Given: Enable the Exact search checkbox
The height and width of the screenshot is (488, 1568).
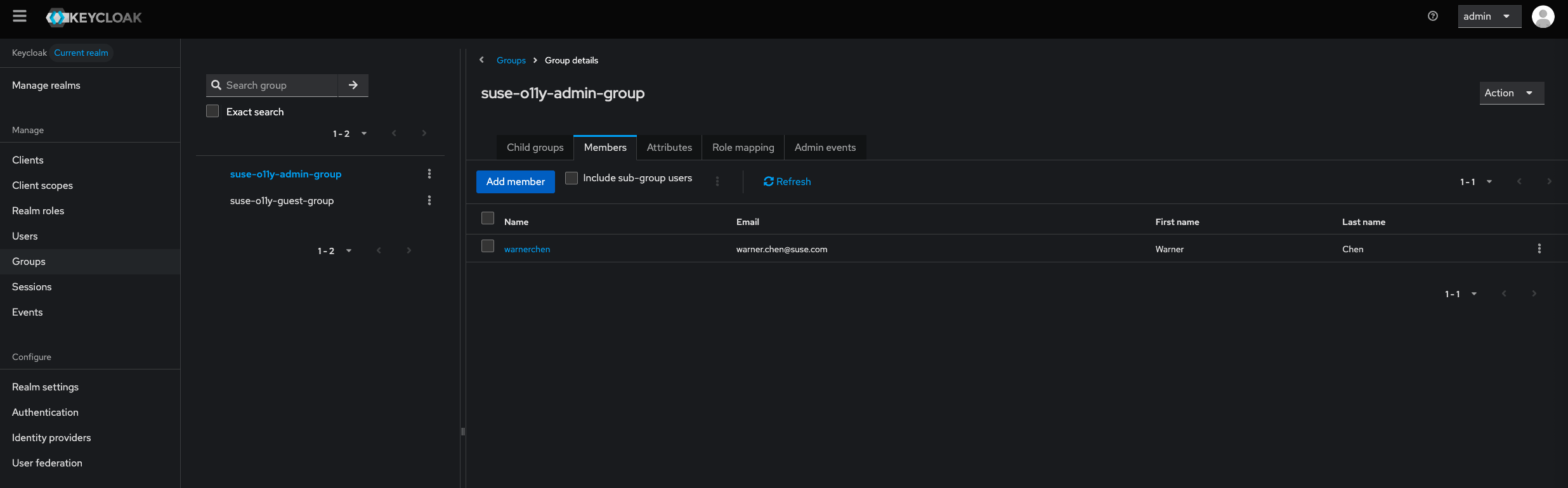Looking at the screenshot, I should click(212, 112).
